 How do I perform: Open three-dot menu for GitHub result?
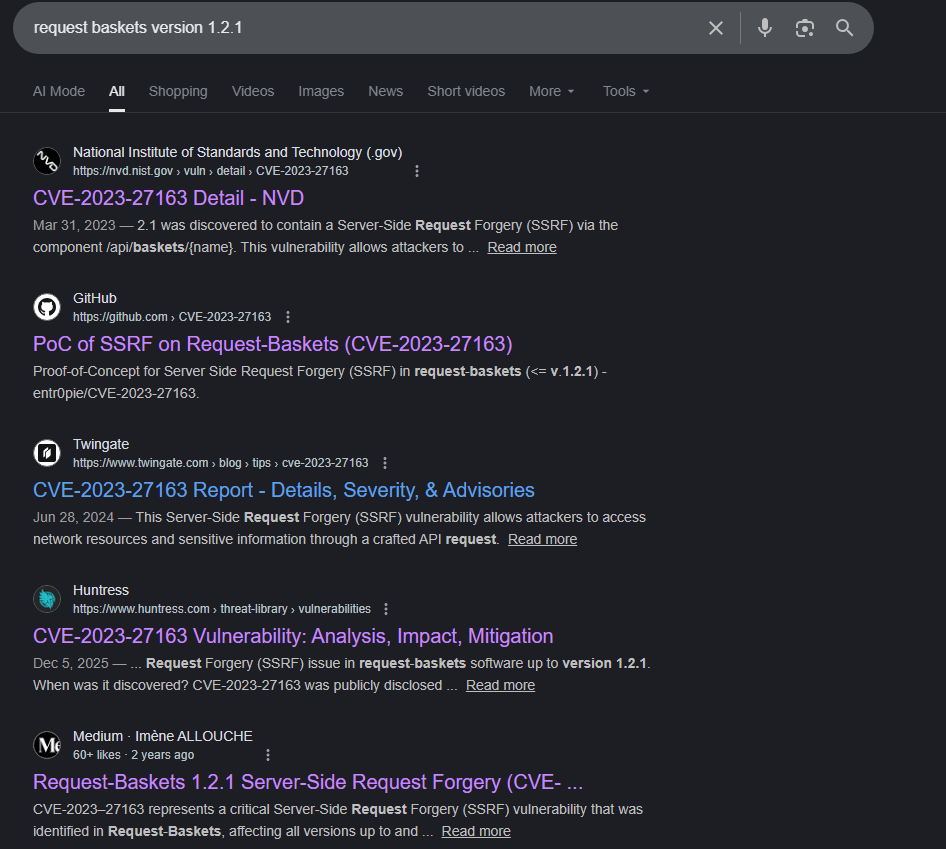click(288, 317)
